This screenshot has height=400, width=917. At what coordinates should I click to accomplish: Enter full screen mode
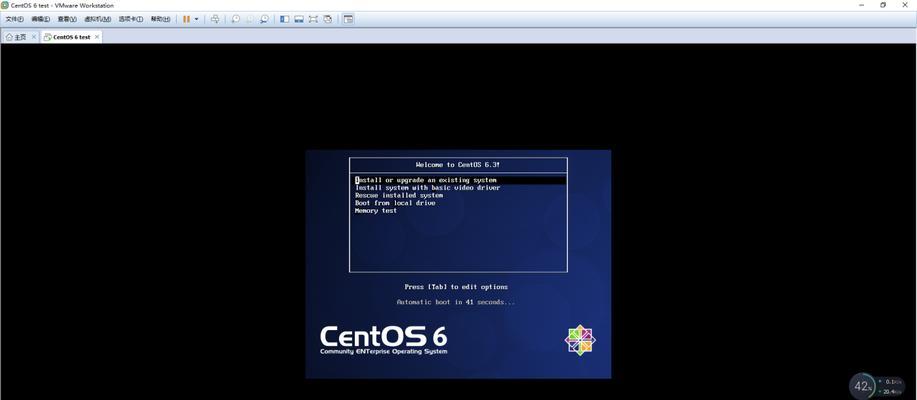pos(313,19)
